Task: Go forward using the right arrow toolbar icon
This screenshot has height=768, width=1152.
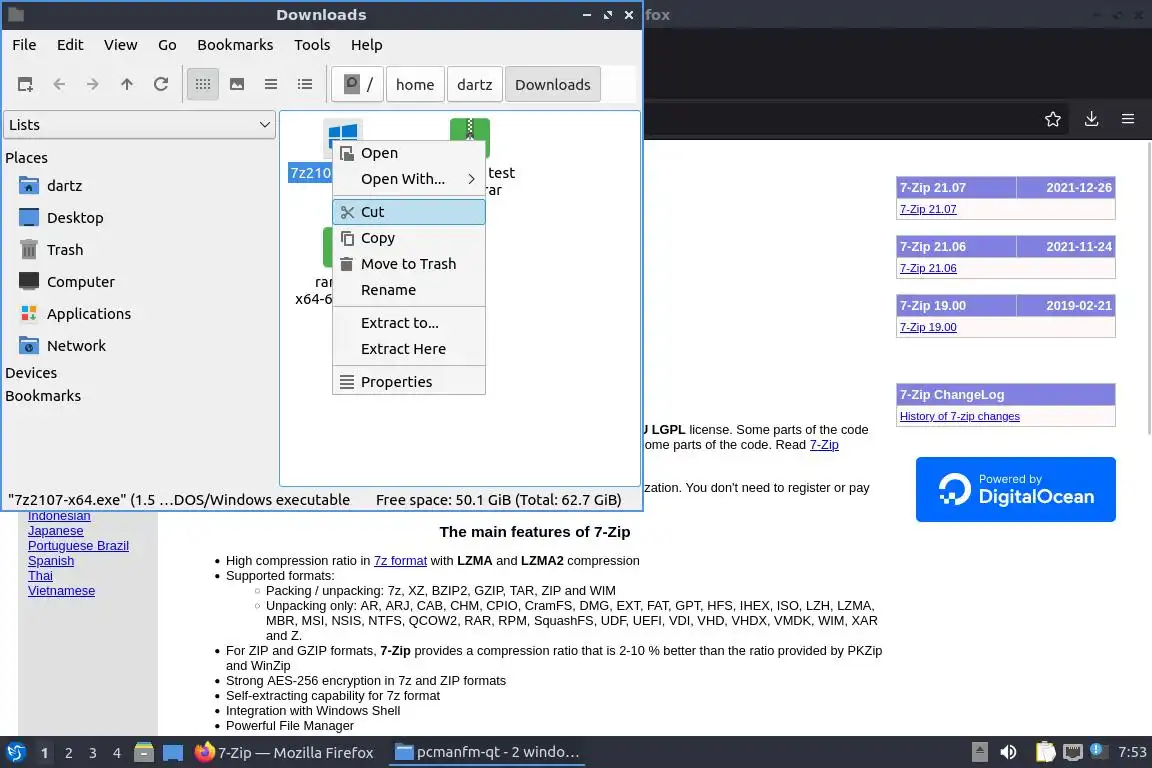Action: point(93,85)
